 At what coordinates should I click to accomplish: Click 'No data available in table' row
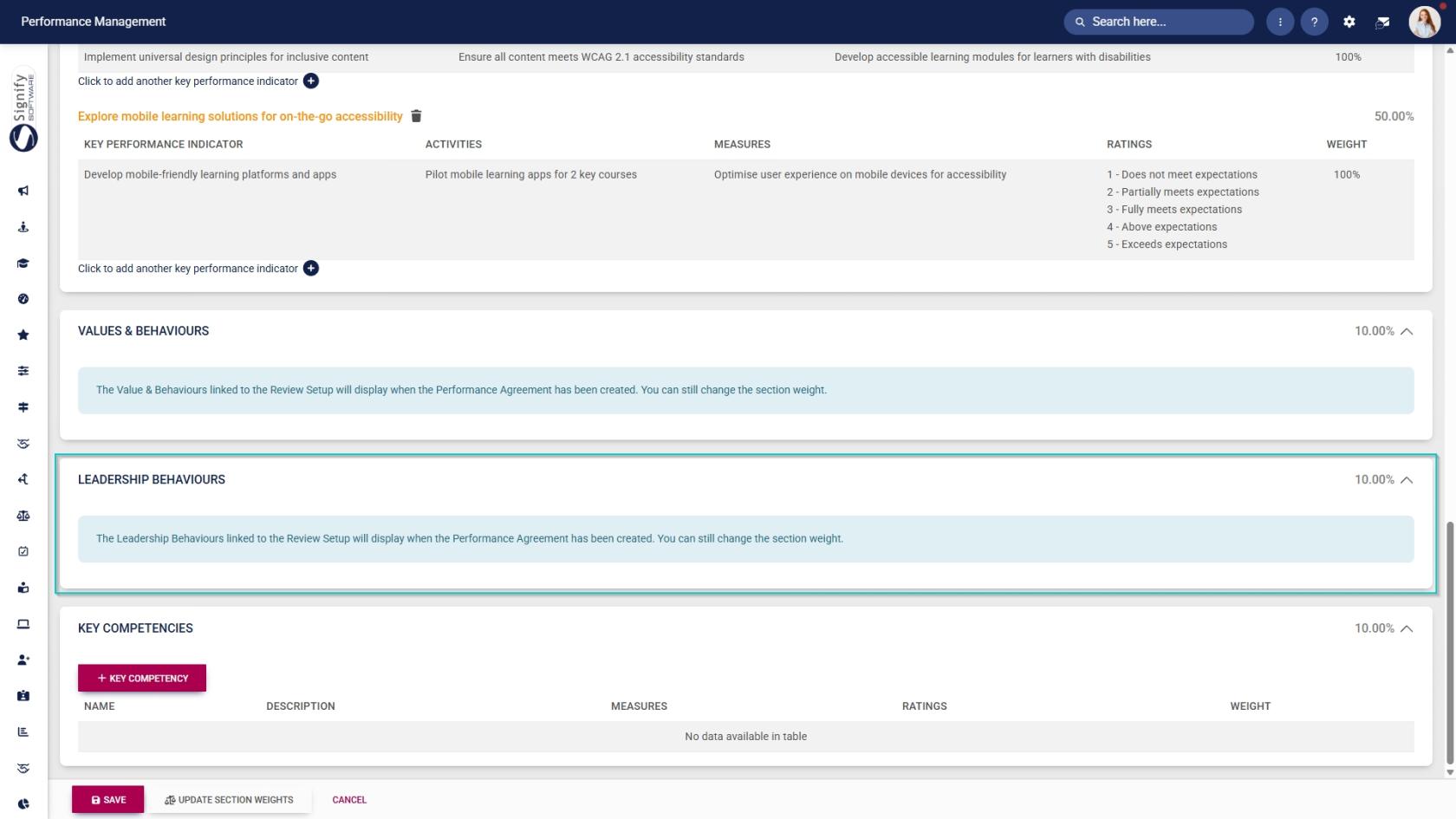[745, 737]
